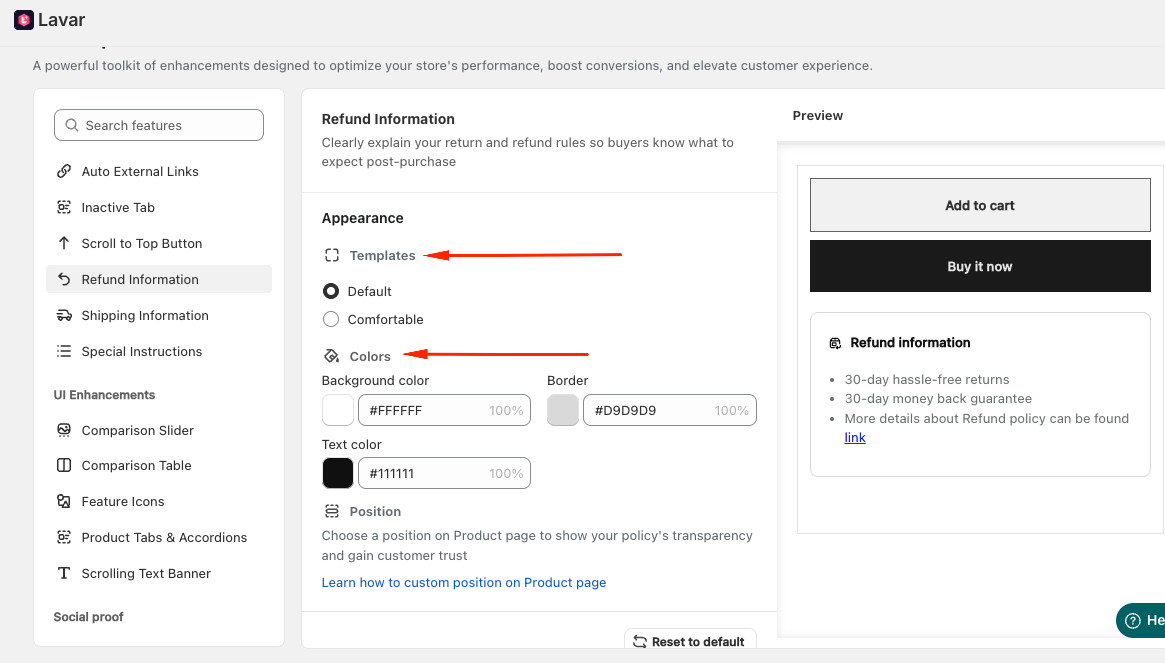Click the Background color #FFFFFF hex field
This screenshot has width=1165, height=663.
[444, 410]
